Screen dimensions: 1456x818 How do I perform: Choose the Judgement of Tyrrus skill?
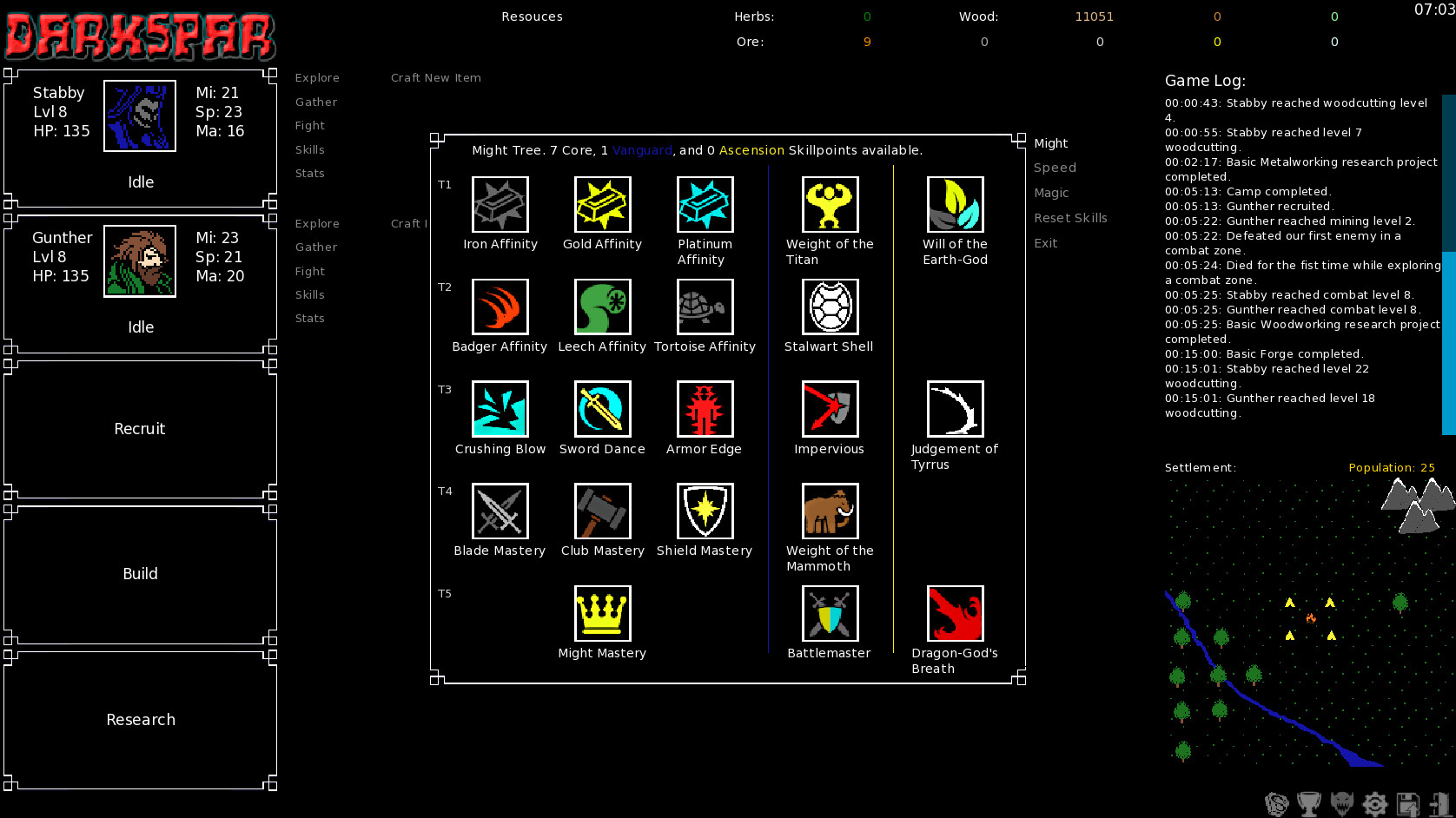coord(955,409)
